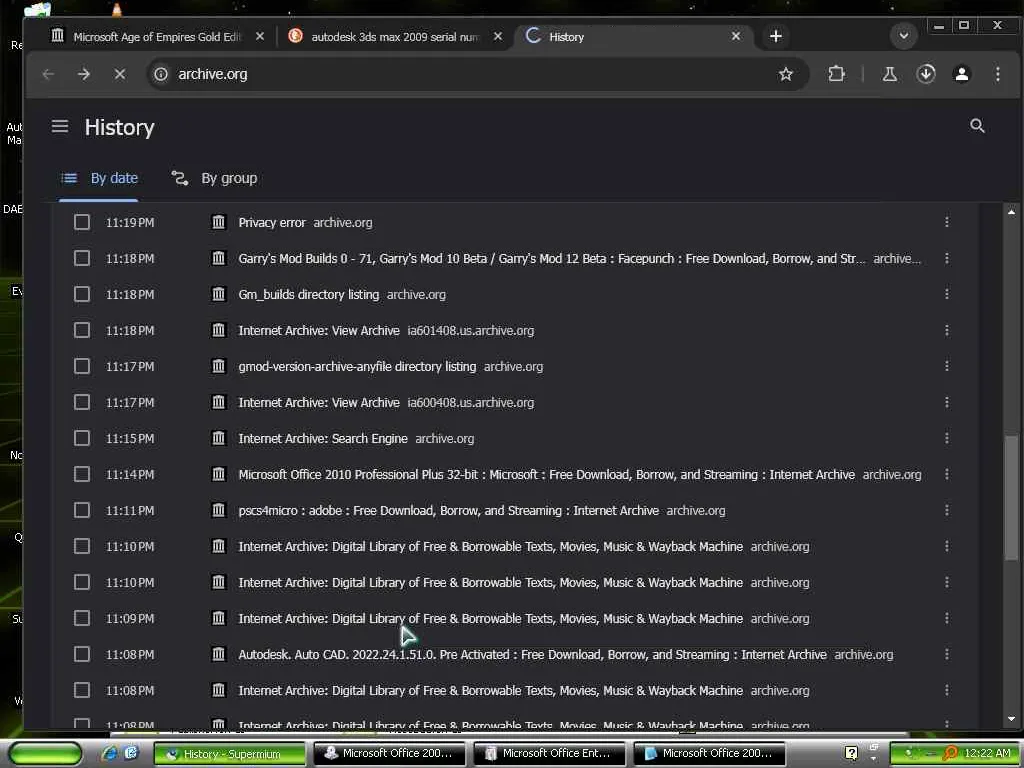Open more actions for pscs4micro adobe entry
1024x768 pixels.
coord(946,511)
